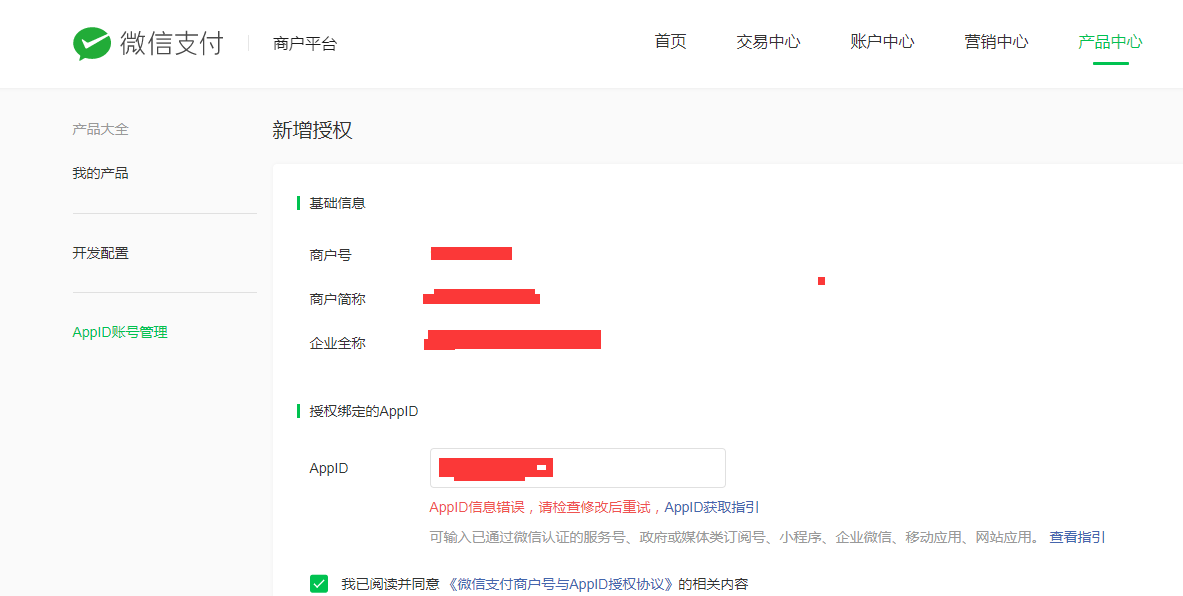Viewport: 1183px width, 596px height.
Task: Click the 新增授权 page heading
Action: tap(312, 131)
